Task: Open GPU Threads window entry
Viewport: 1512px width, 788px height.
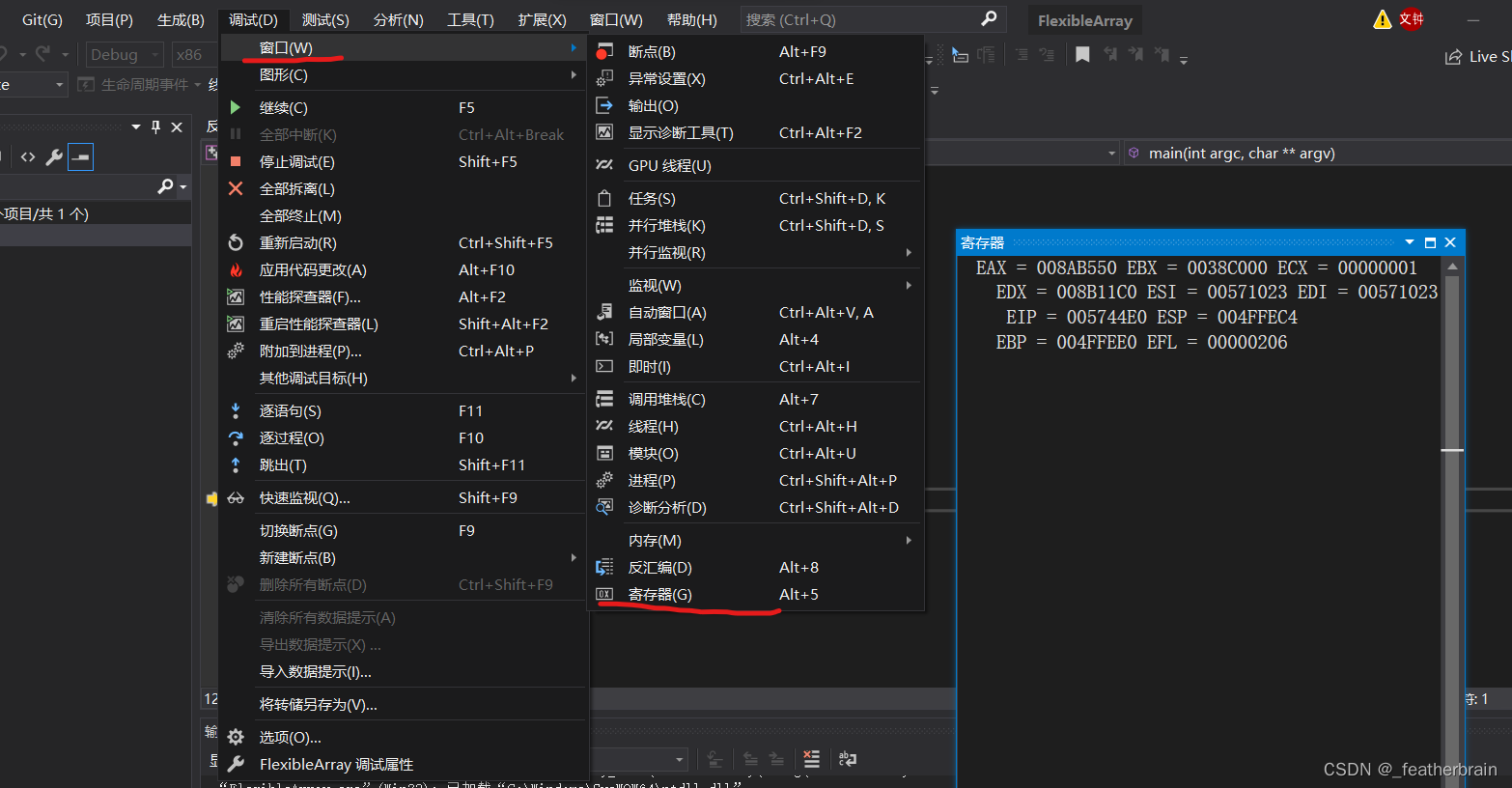Action: pos(756,165)
